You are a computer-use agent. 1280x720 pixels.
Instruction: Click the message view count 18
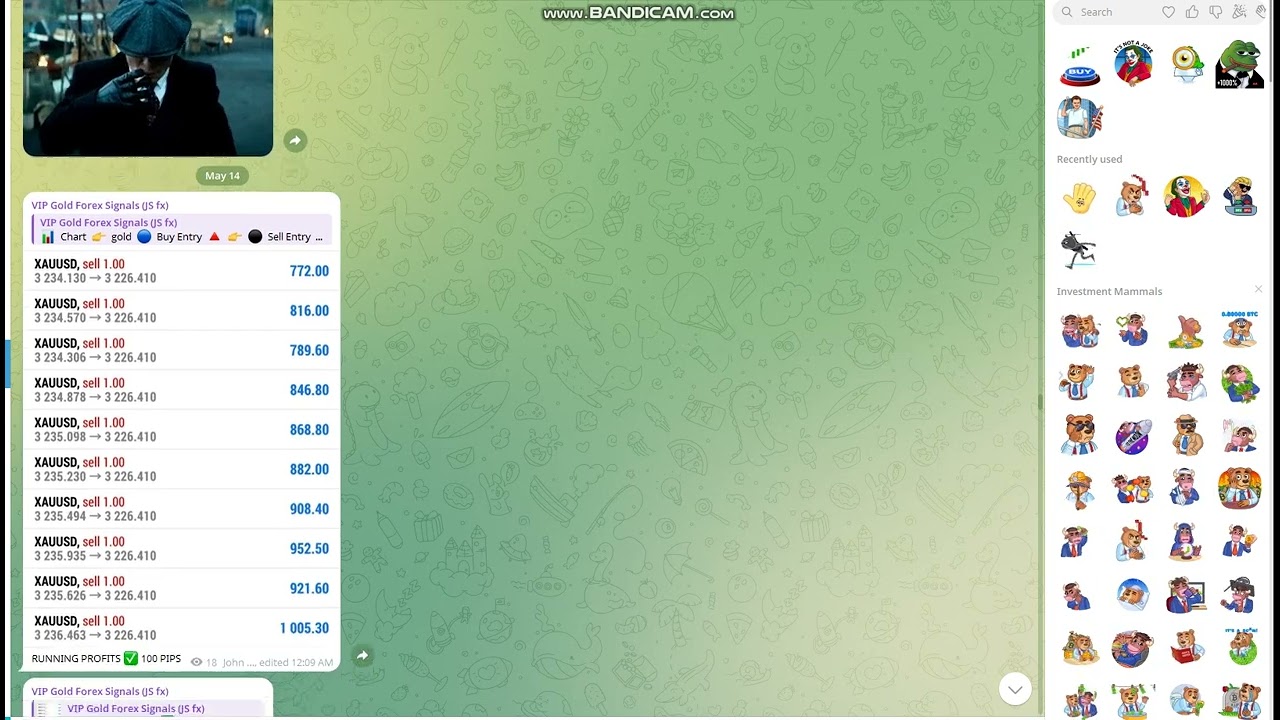tap(204, 662)
